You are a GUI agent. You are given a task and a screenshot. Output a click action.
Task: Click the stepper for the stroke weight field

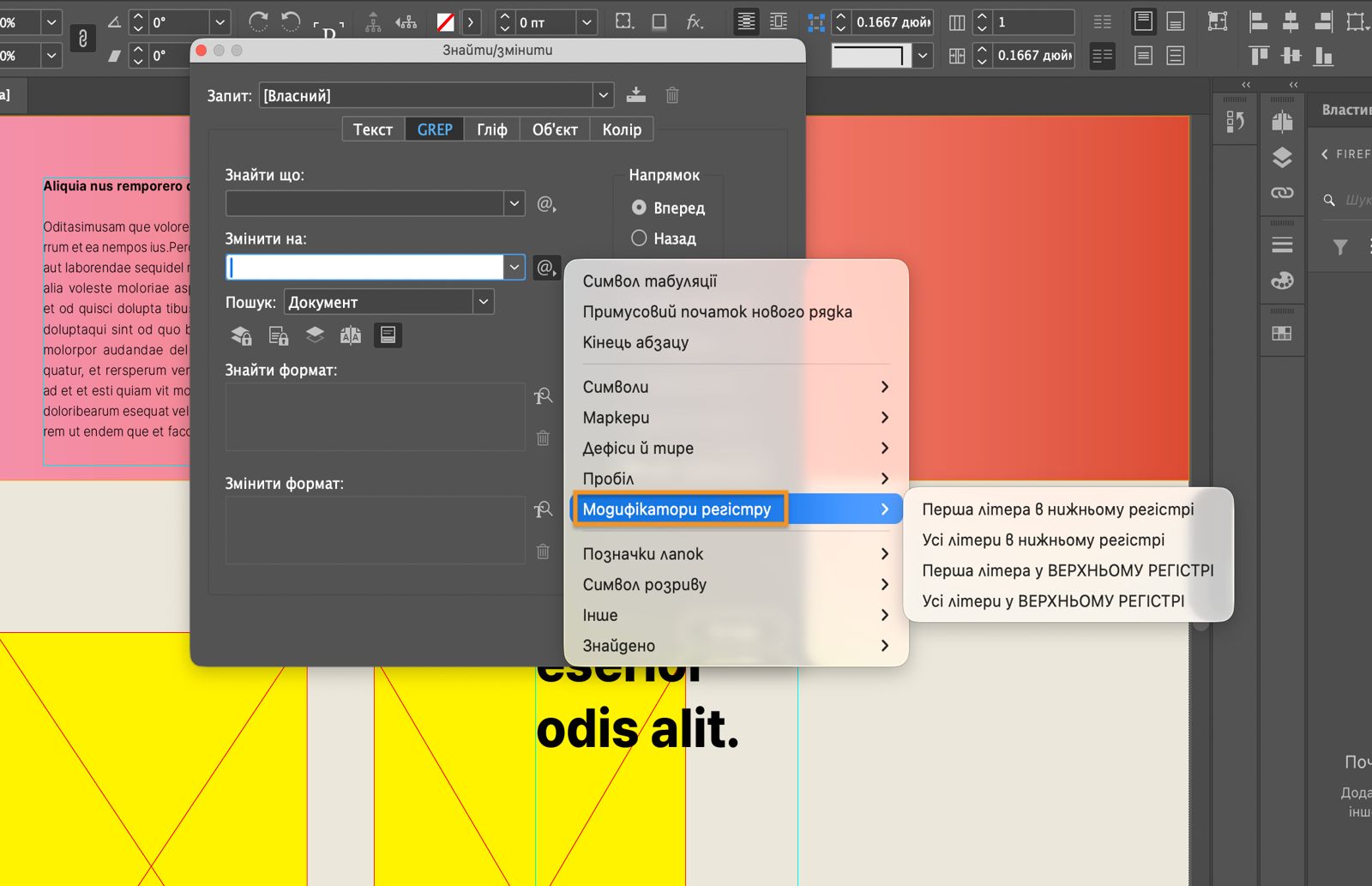(x=505, y=22)
